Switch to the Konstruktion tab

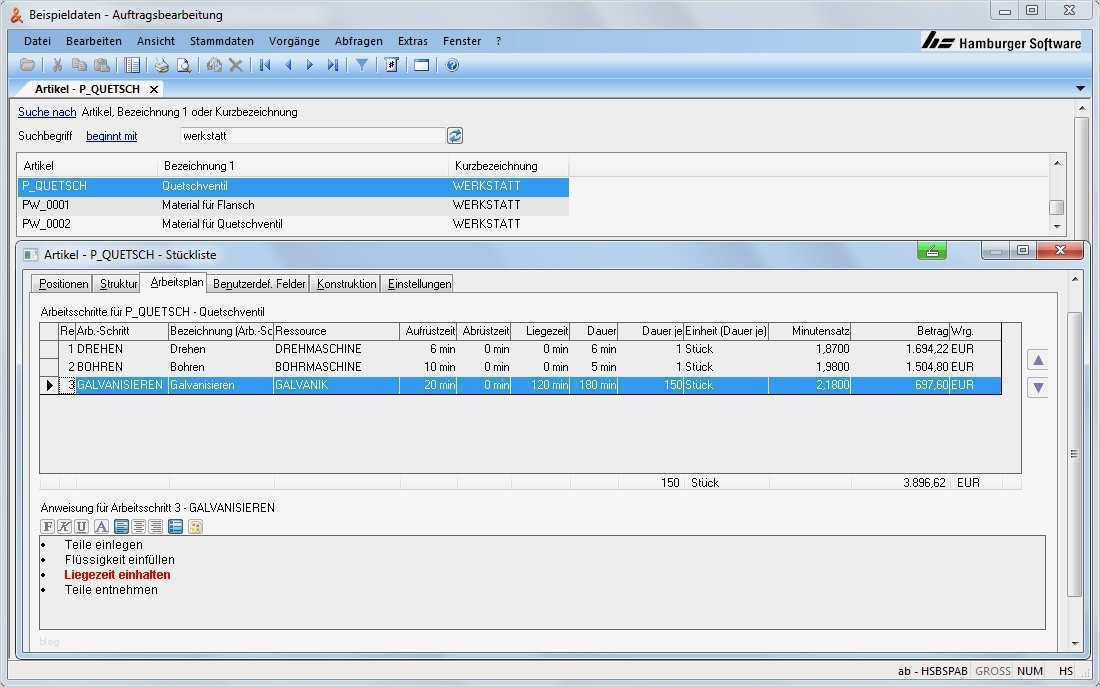click(x=346, y=284)
